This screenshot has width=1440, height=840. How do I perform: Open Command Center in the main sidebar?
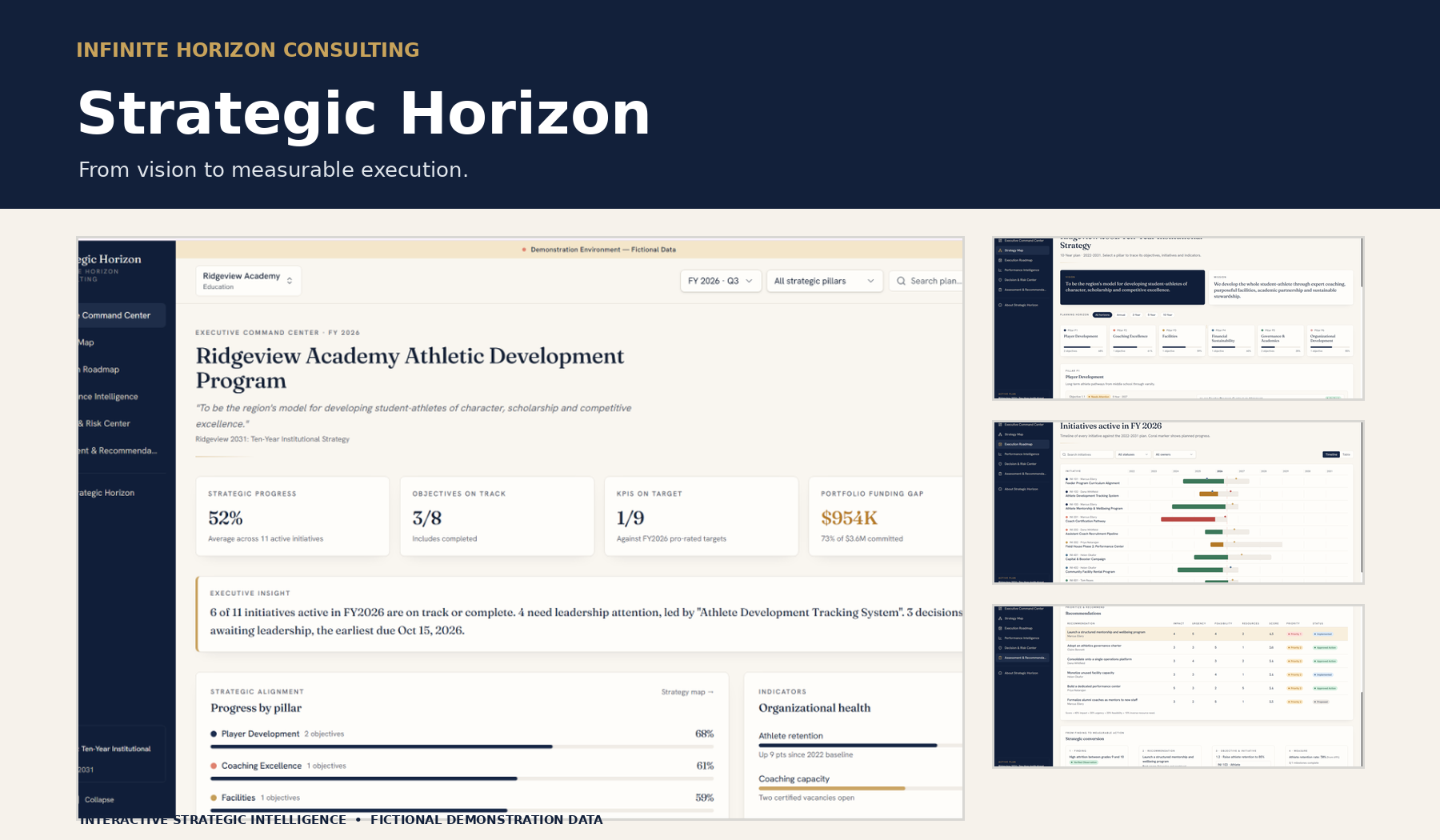[x=122, y=315]
